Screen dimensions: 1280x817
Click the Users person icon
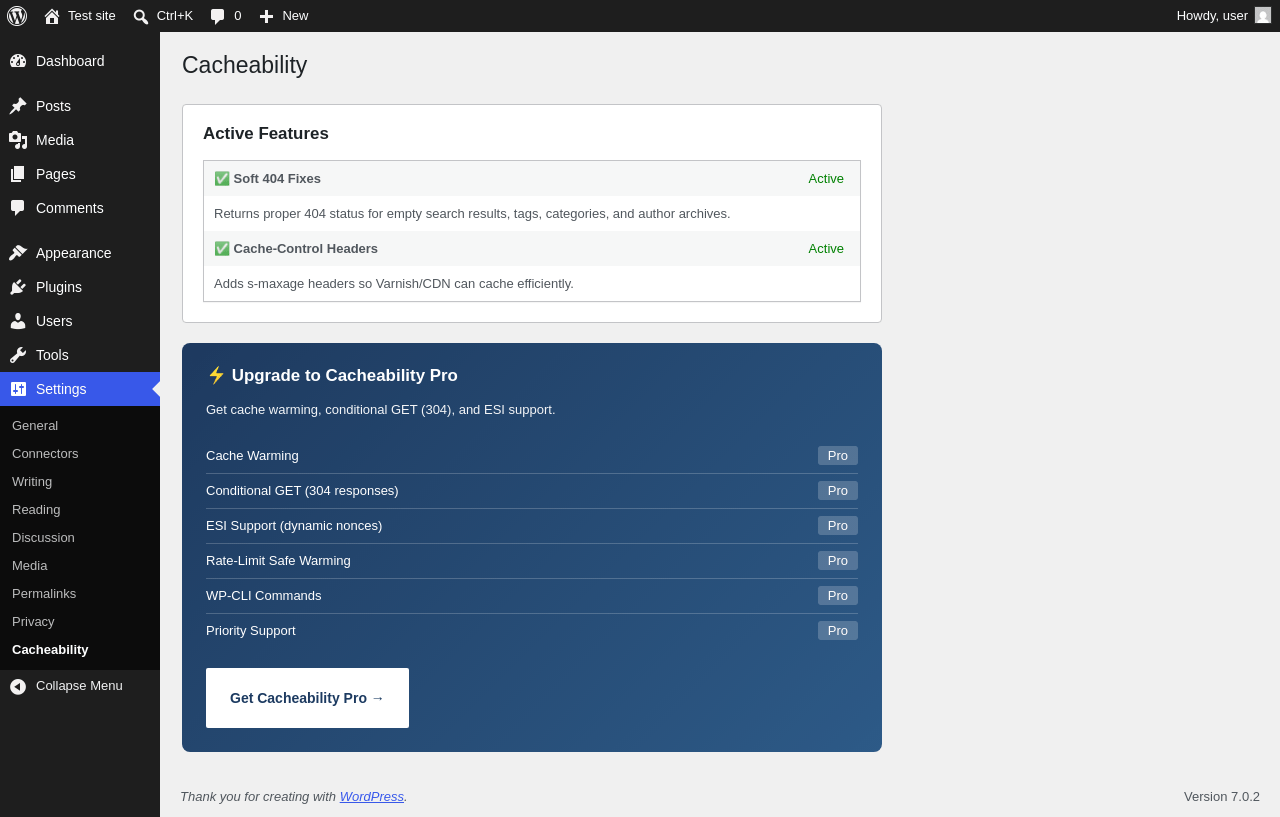click(x=18, y=321)
